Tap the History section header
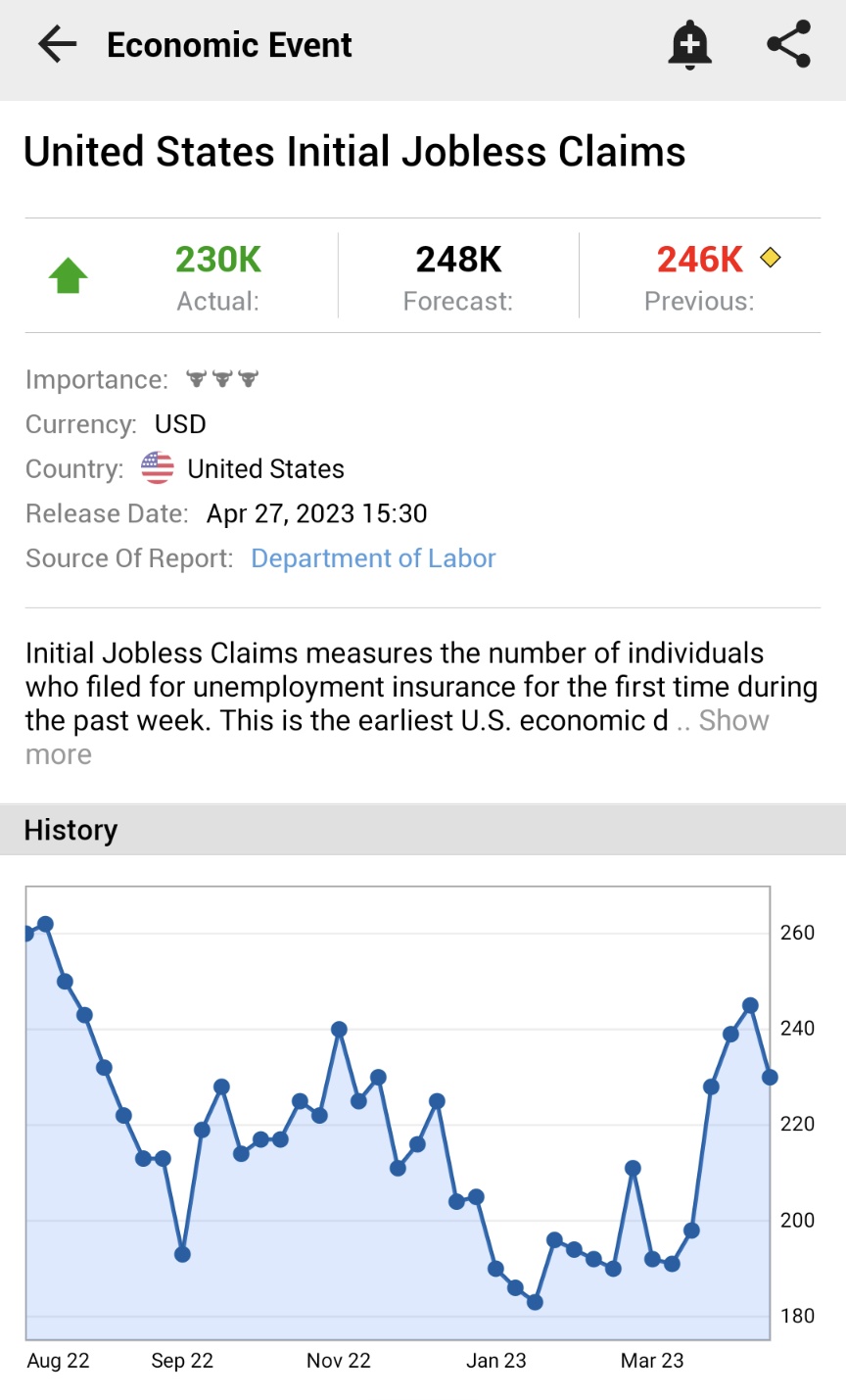846x1400 pixels. (x=70, y=830)
